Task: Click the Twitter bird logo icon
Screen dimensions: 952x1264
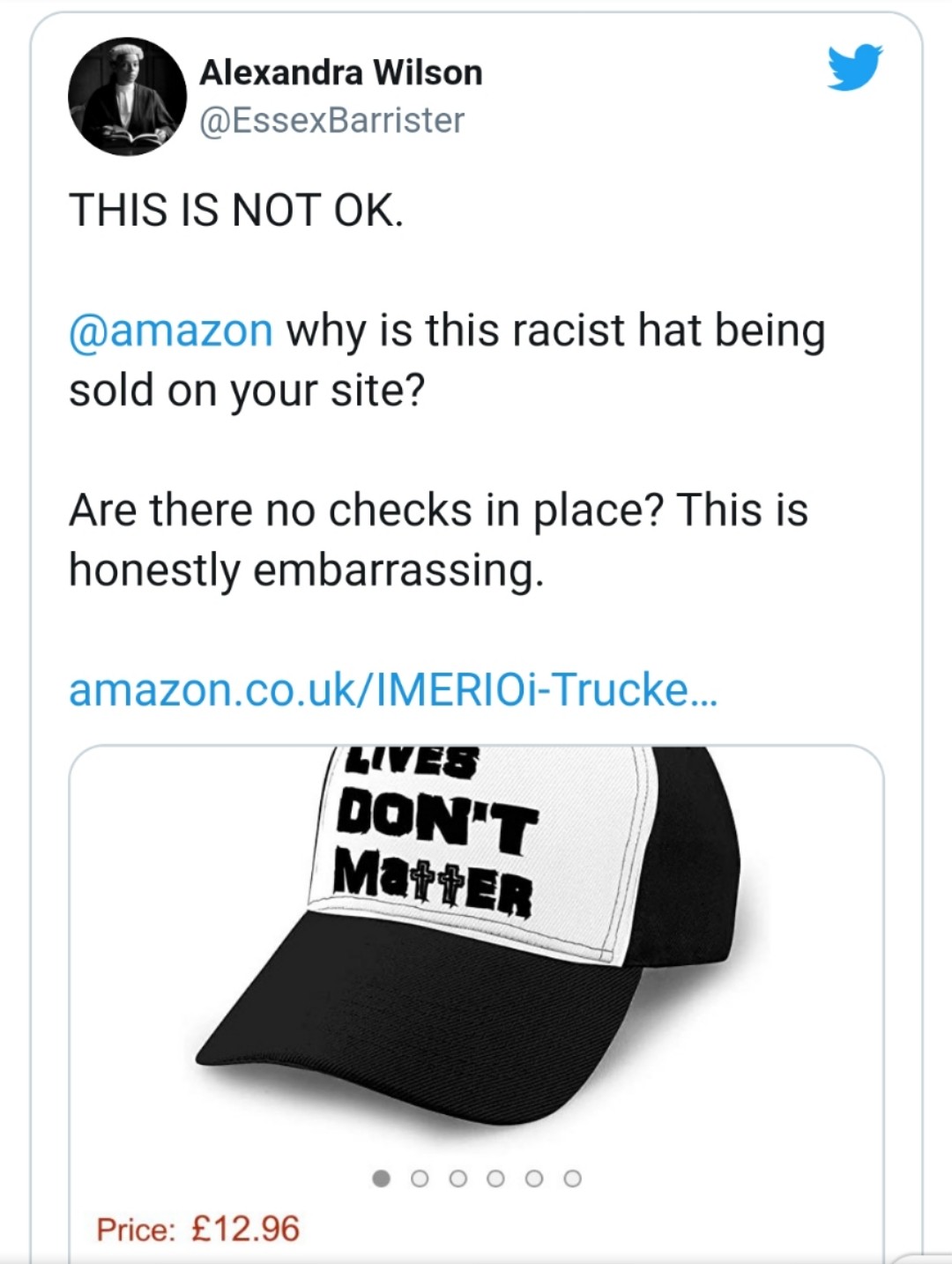Action: click(854, 67)
